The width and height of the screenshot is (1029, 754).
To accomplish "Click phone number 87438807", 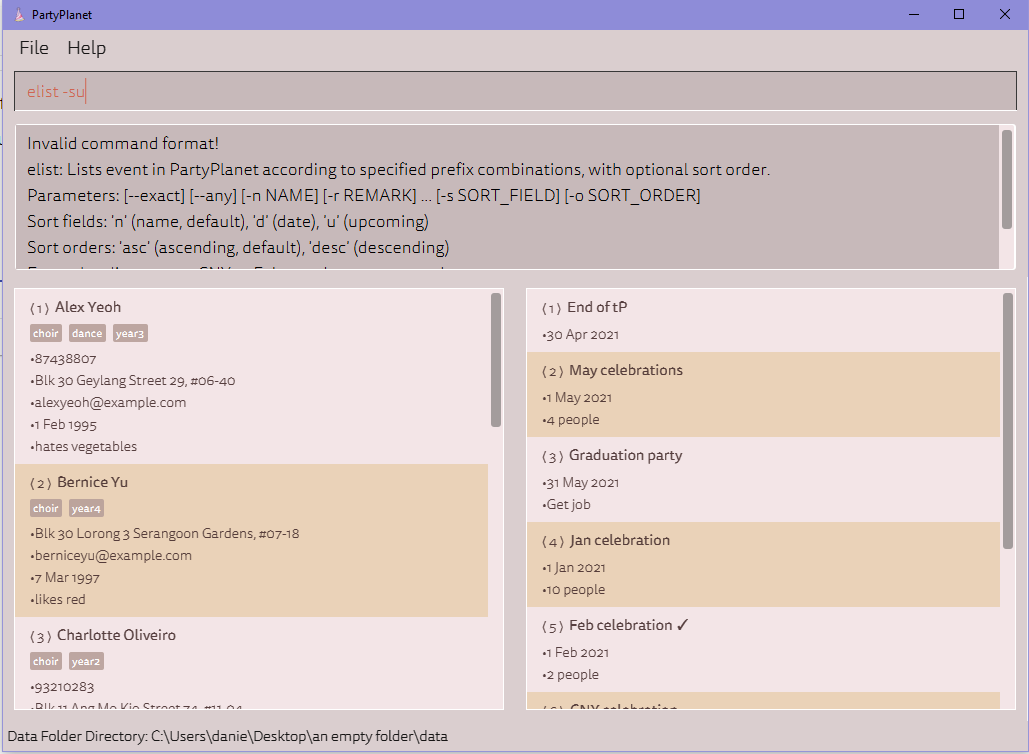I will pos(64,359).
